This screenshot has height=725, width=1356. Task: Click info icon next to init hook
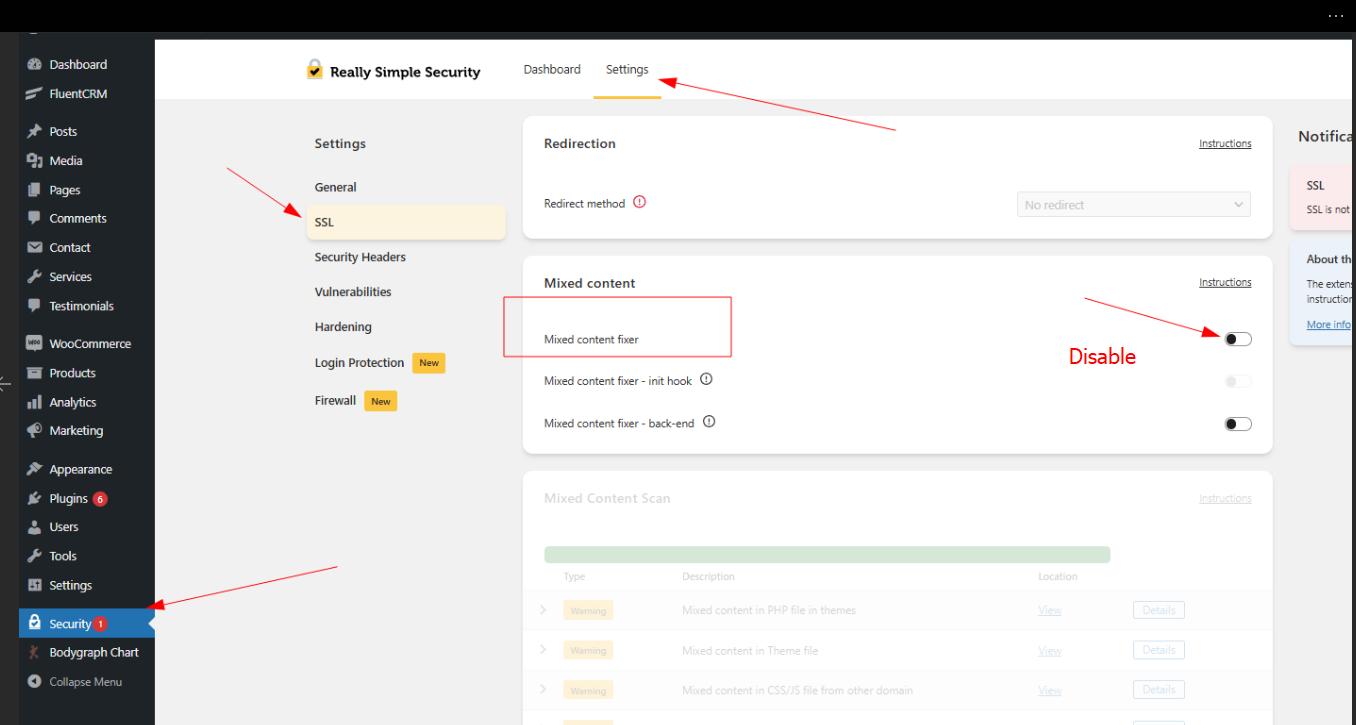(706, 380)
